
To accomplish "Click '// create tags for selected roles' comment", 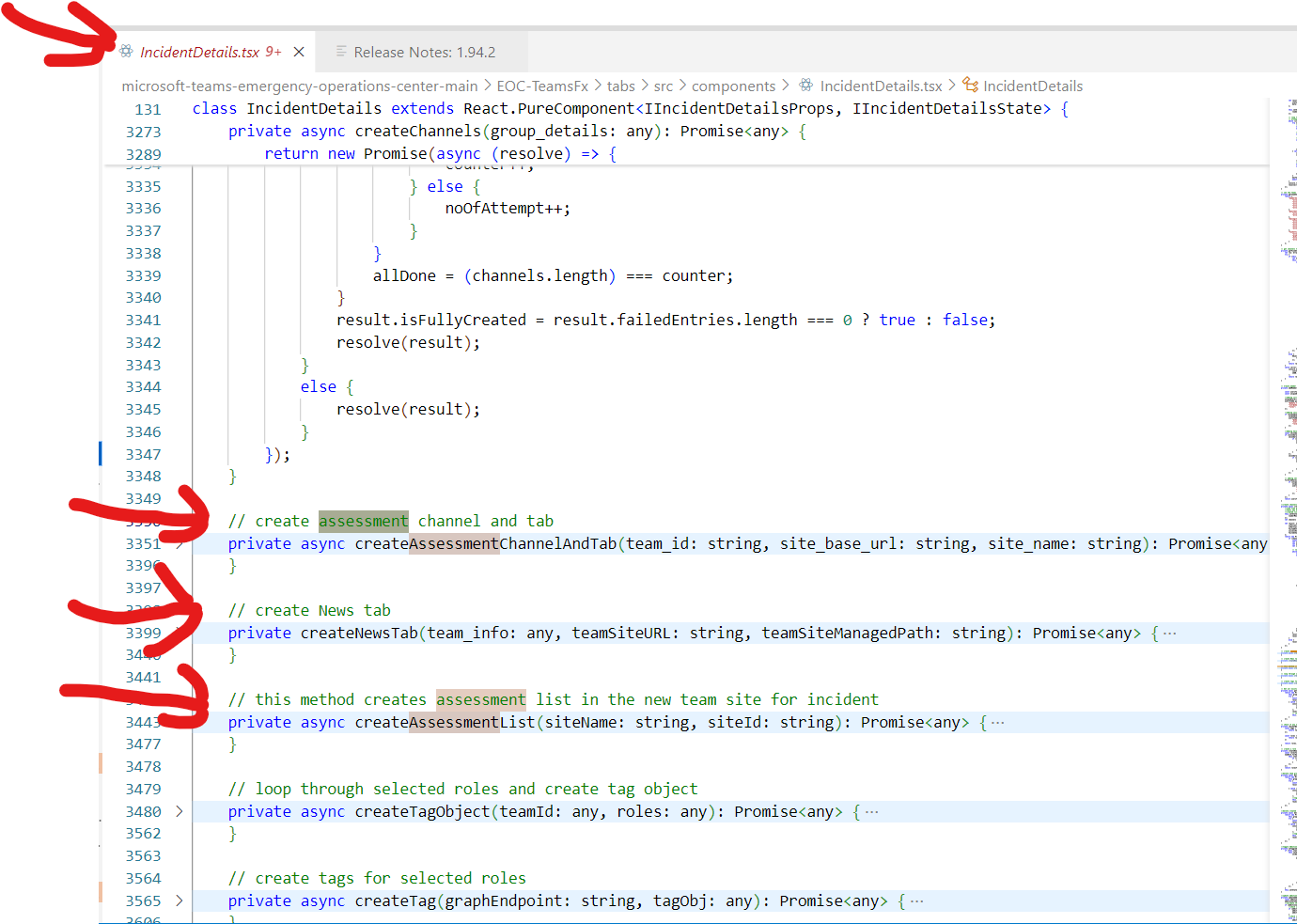I will tap(377, 878).
